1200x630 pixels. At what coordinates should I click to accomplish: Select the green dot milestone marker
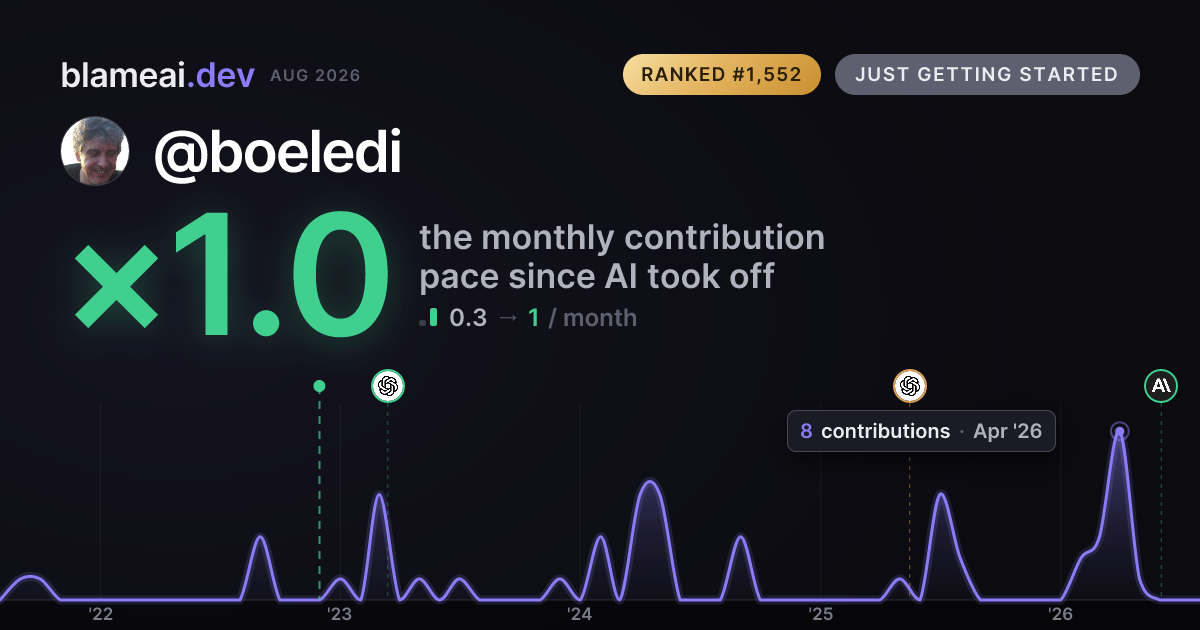[319, 386]
